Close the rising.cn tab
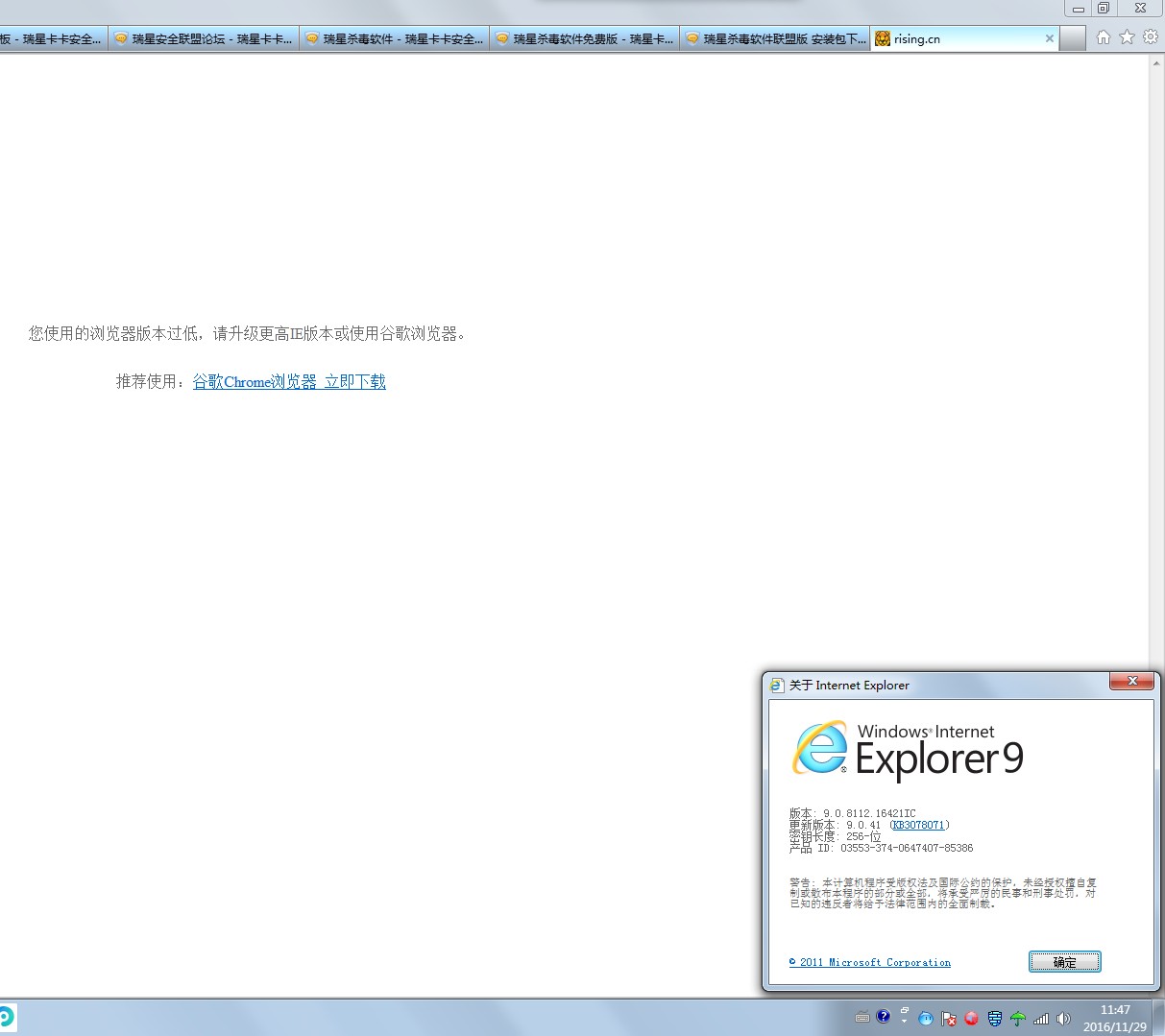 click(1050, 38)
